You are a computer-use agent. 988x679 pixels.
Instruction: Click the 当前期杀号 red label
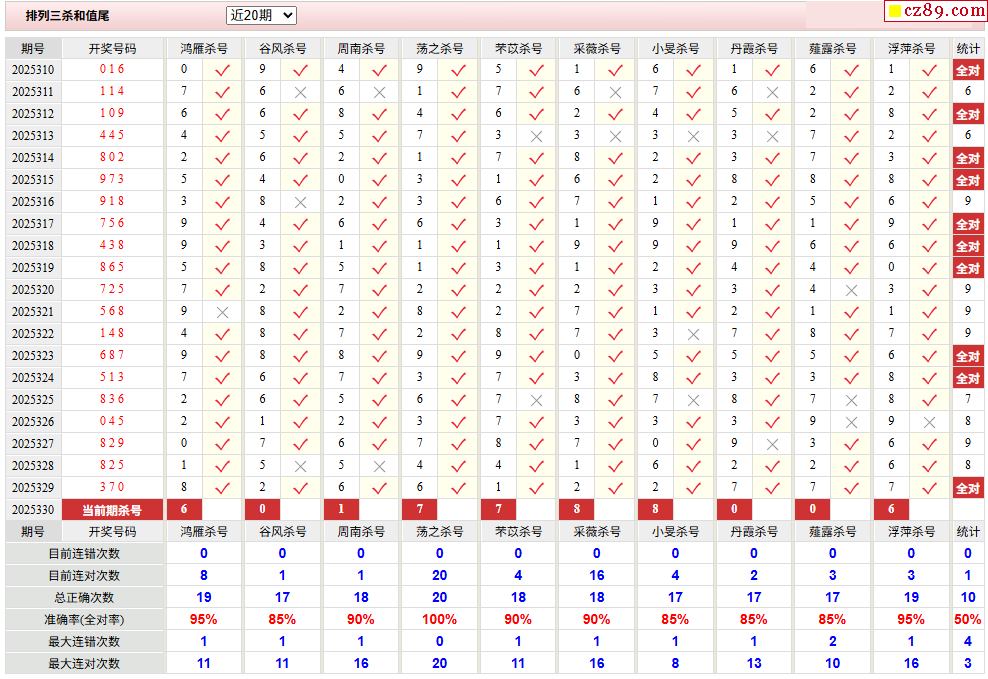pos(112,510)
